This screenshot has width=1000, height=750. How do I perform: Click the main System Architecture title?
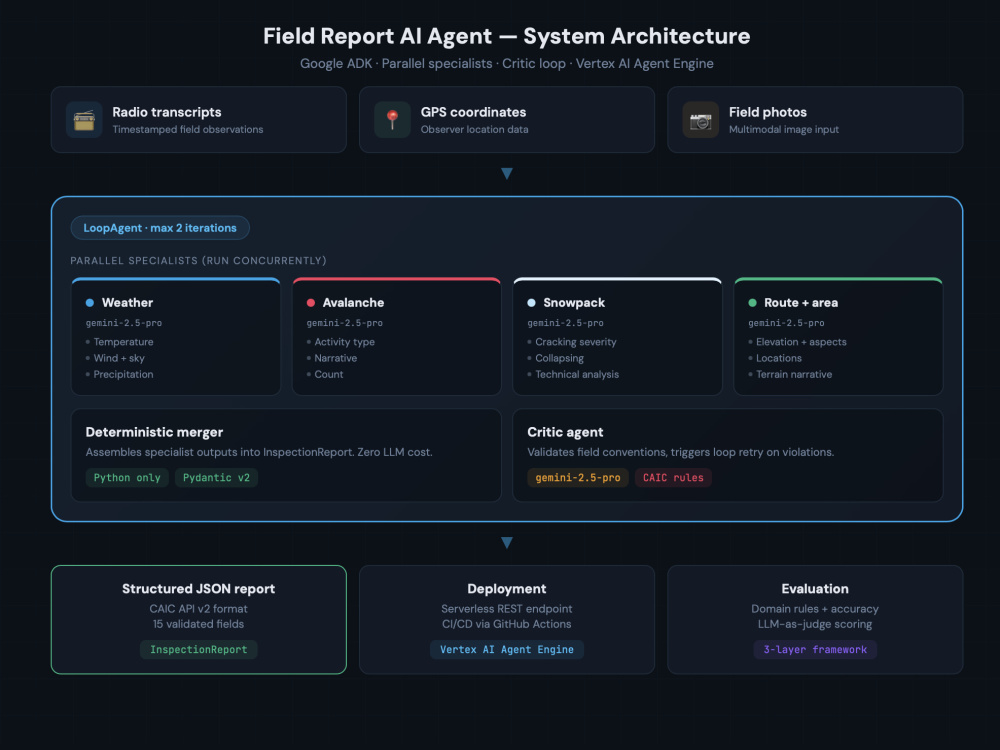pyautogui.click(x=507, y=36)
